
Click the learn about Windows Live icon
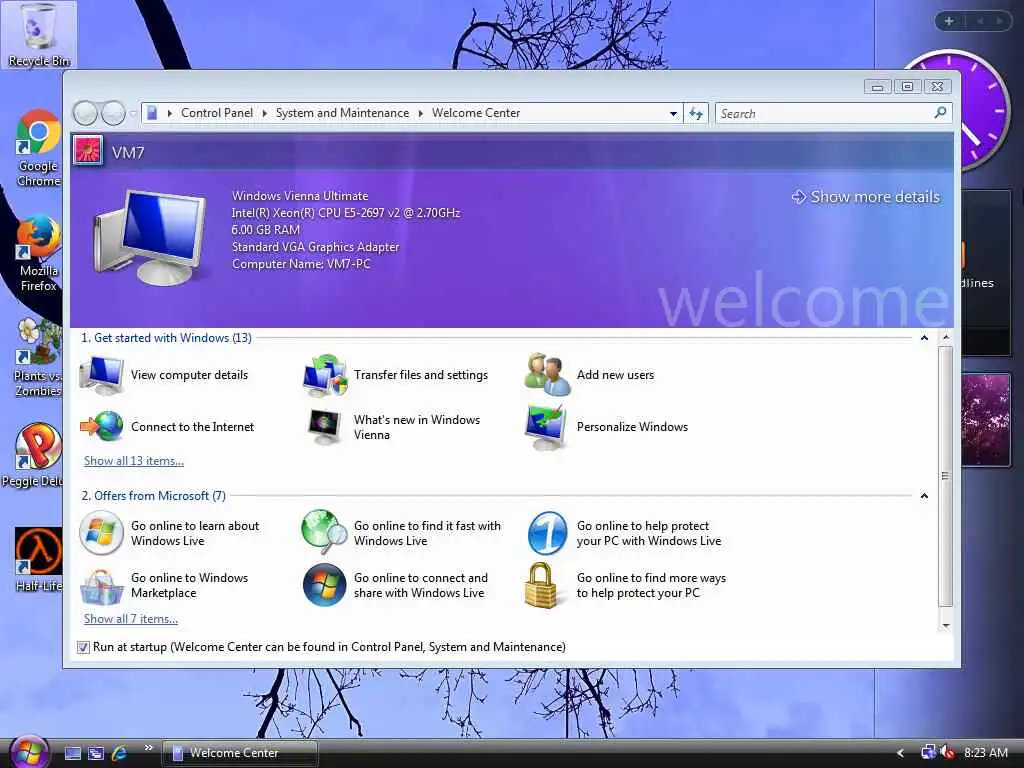(101, 533)
